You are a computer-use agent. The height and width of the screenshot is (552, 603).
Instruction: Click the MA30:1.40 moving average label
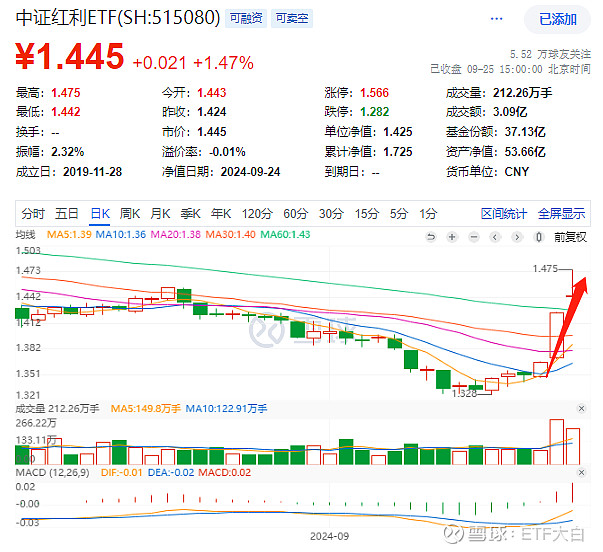point(230,234)
